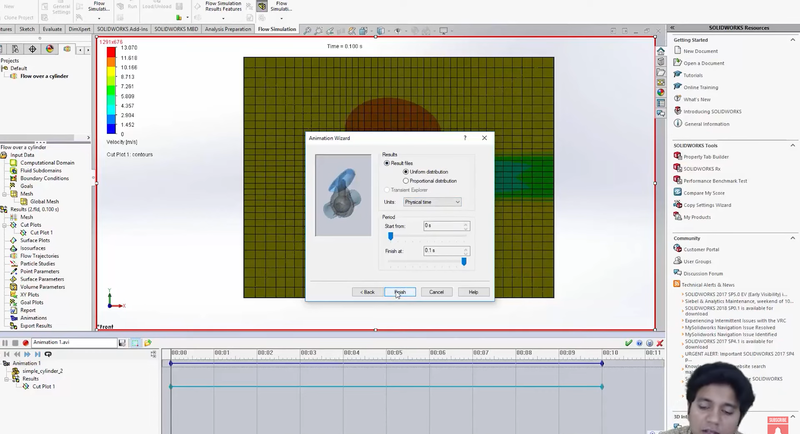800x434 pixels.
Task: Collapse the SOLIDWORKS Tools section
Action: click(x=792, y=145)
